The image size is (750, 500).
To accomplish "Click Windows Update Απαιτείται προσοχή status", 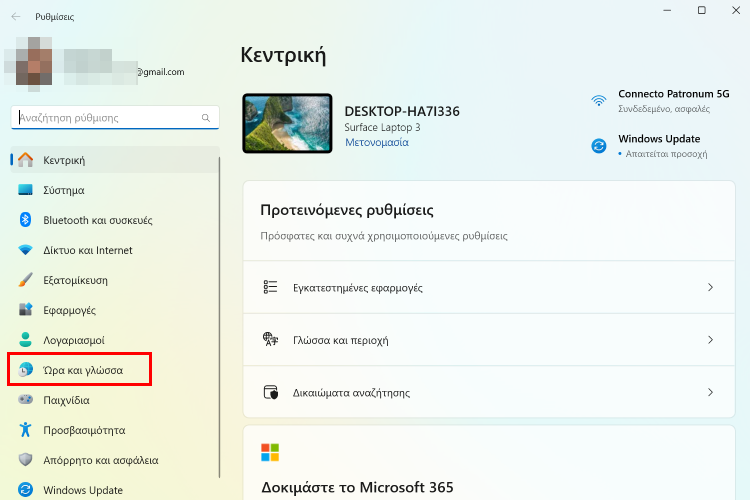I will coord(650,145).
